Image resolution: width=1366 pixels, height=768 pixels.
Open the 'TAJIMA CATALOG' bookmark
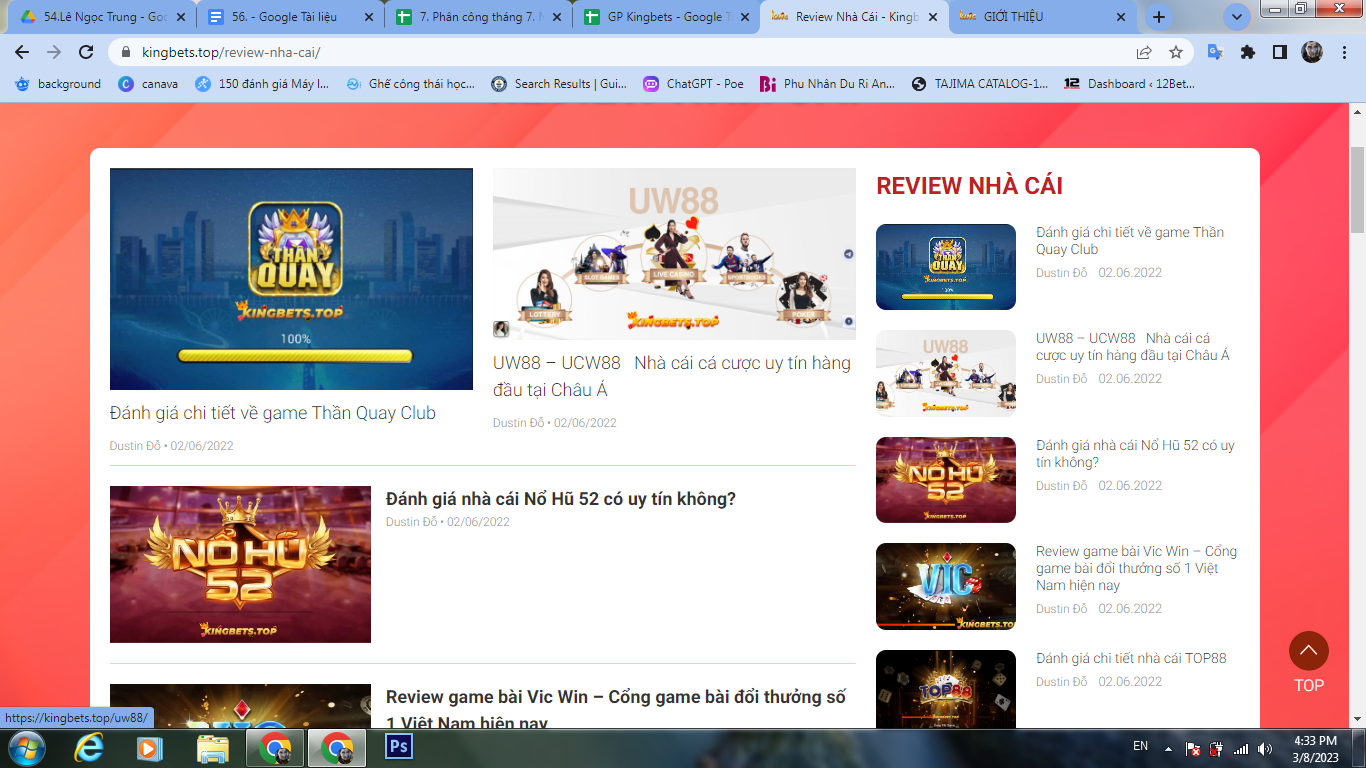click(x=981, y=84)
